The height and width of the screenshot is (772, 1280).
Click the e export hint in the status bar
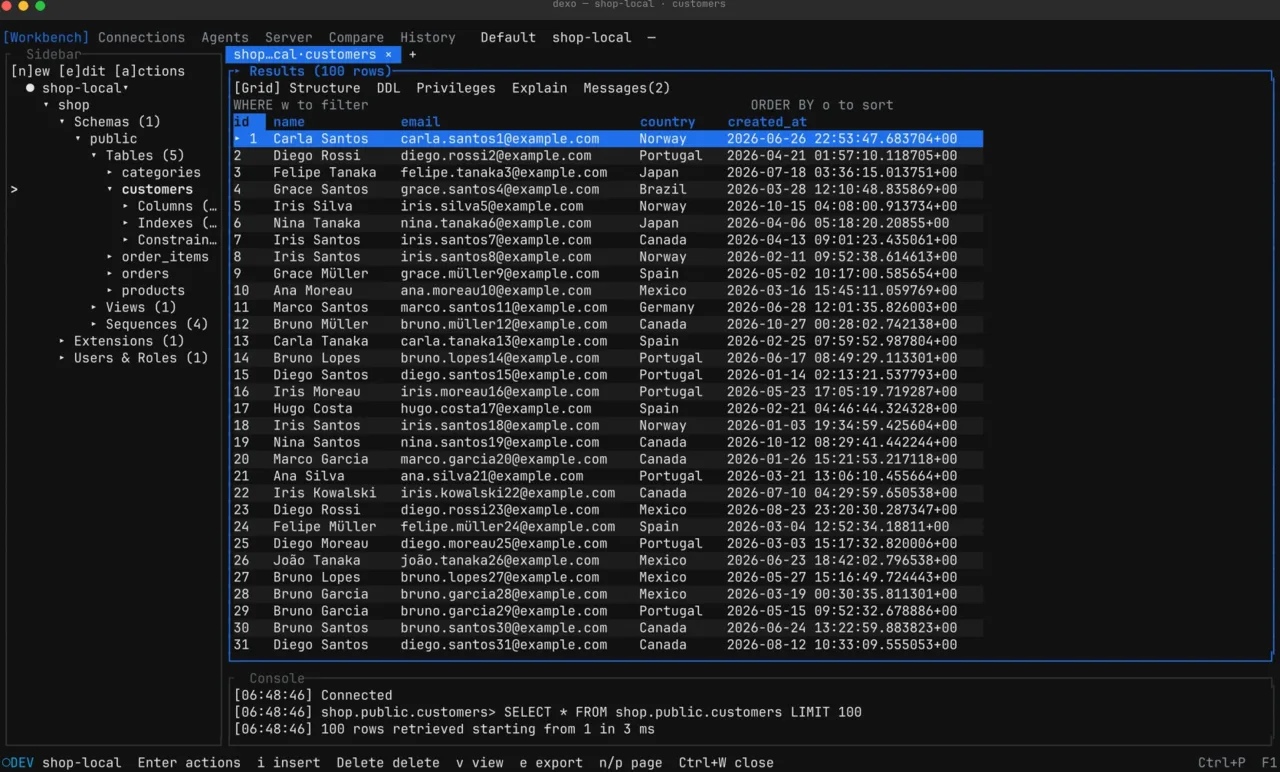[551, 762]
